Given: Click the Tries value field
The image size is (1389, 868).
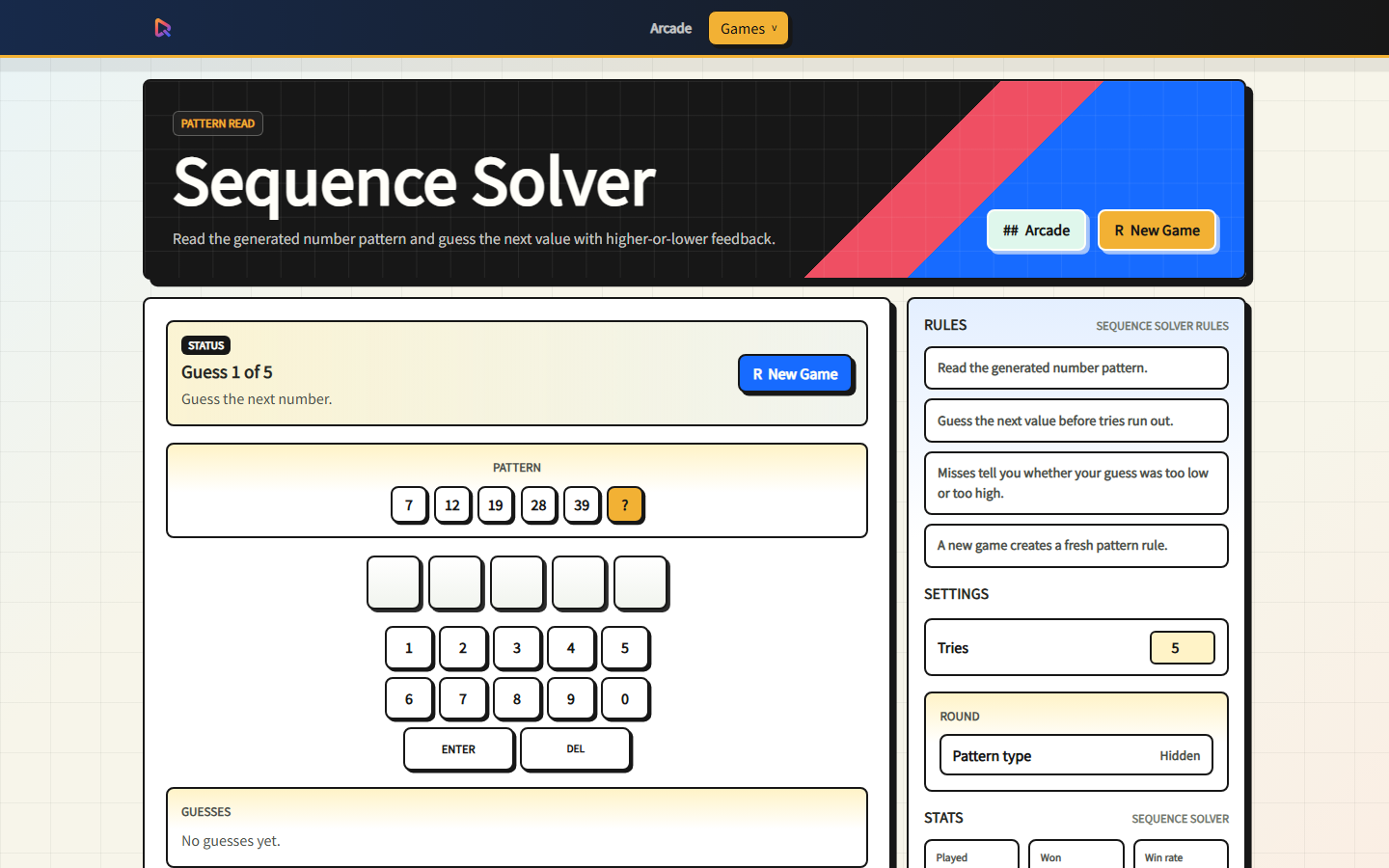Looking at the screenshot, I should tap(1183, 648).
